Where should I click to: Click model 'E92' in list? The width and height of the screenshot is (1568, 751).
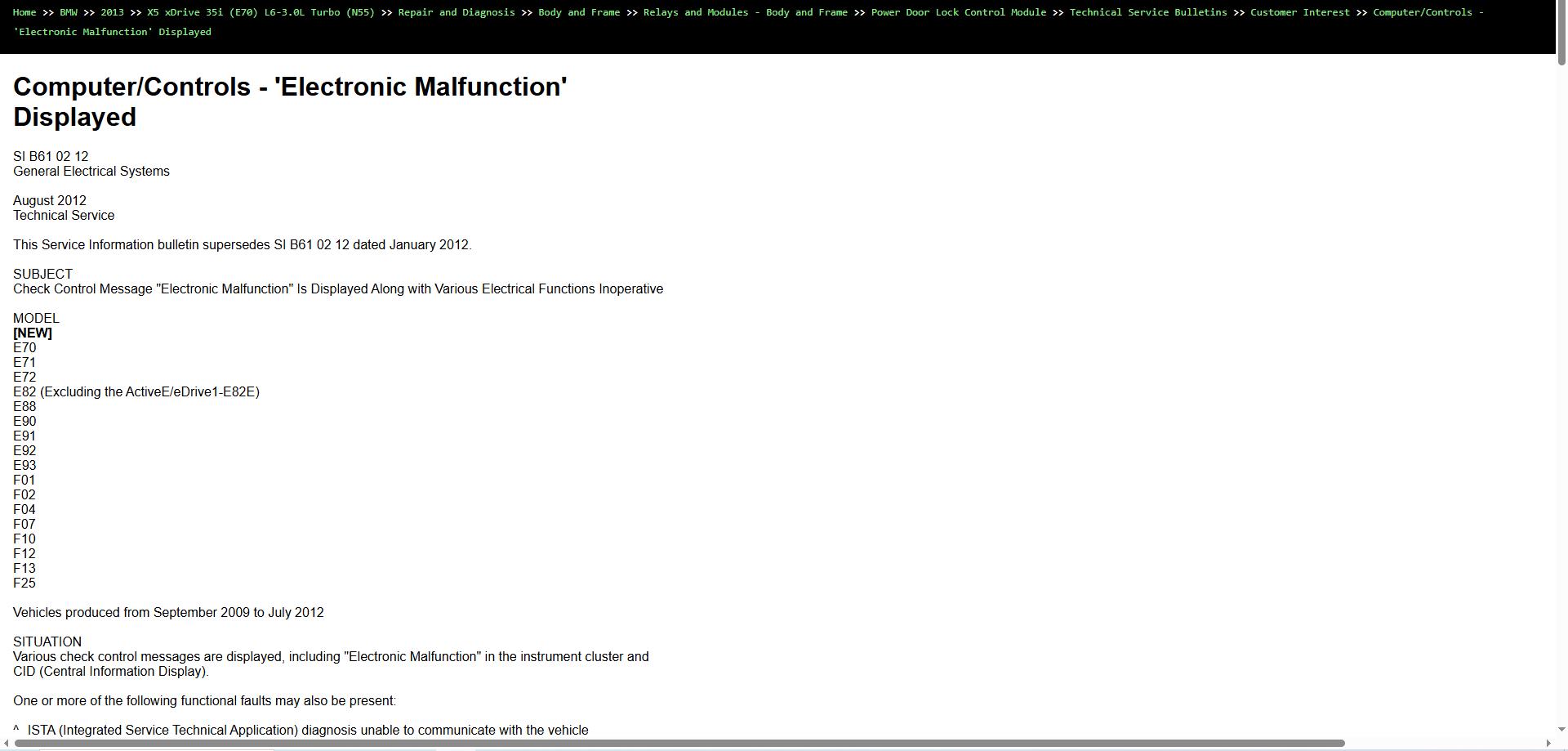[x=24, y=450]
